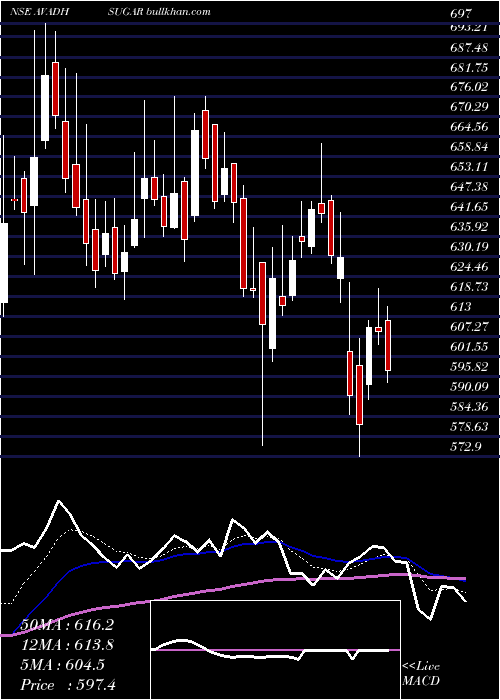Click the 572.9 price axis label
The width and height of the screenshot is (500, 700).
click(x=466, y=446)
